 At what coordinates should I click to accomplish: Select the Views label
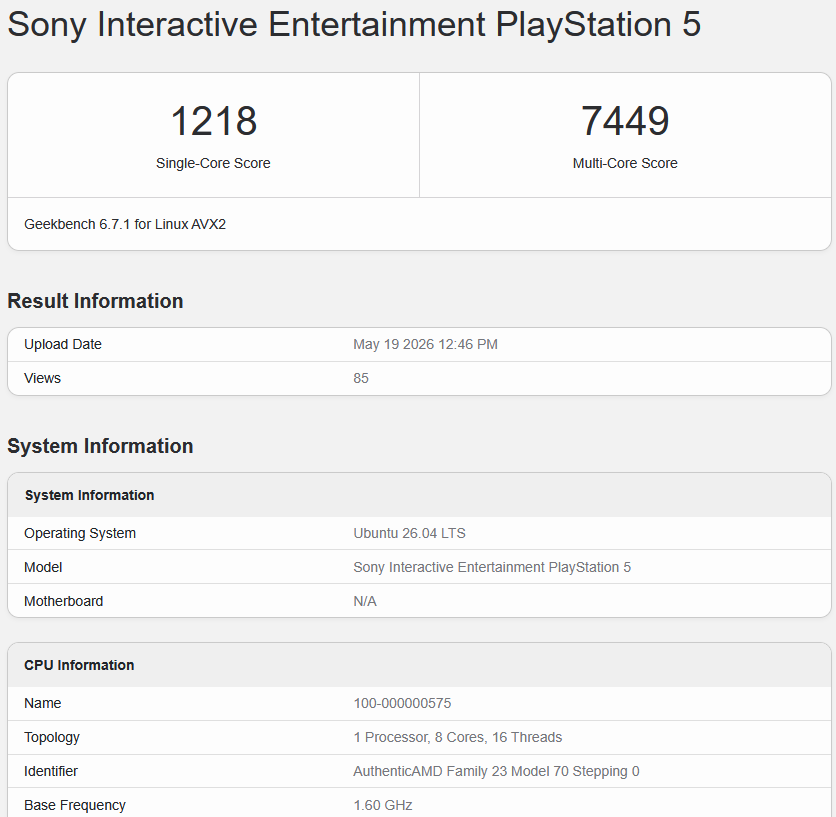tap(43, 378)
